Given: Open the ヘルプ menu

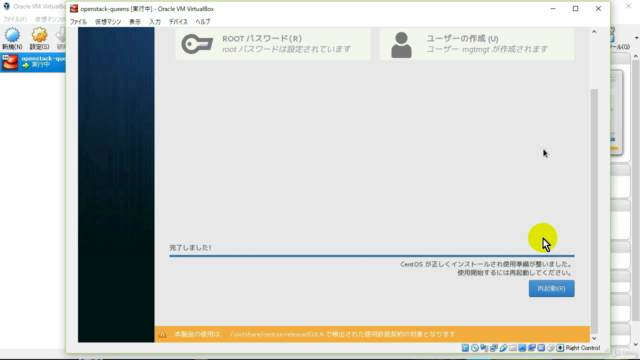Looking at the screenshot, I should point(202,22).
